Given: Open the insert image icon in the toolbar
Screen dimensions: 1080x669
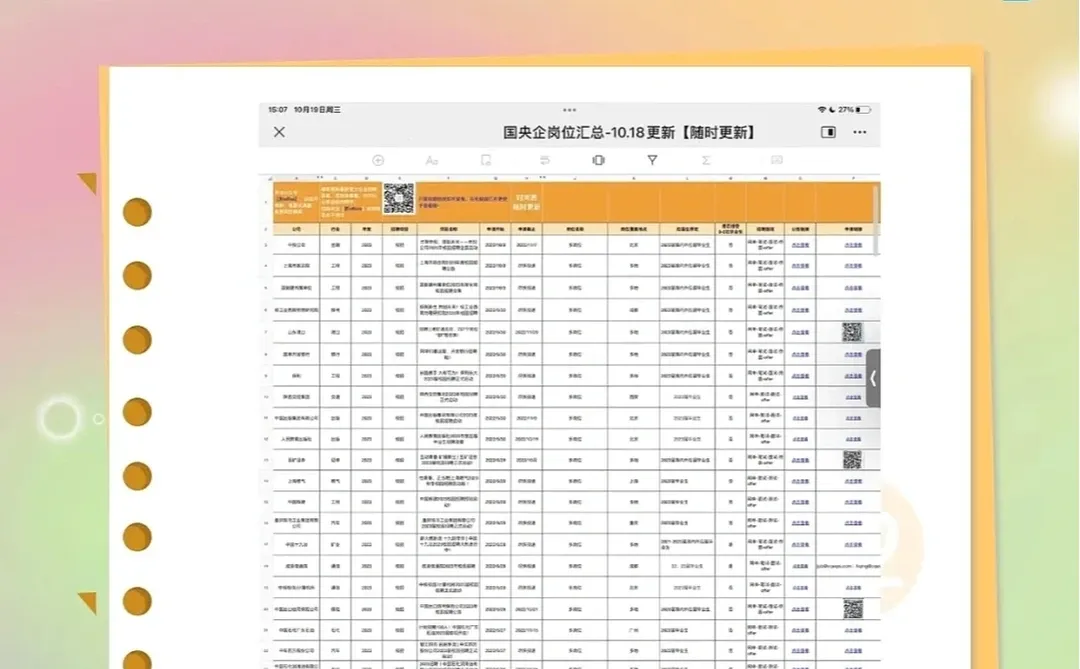Looking at the screenshot, I should (x=775, y=160).
